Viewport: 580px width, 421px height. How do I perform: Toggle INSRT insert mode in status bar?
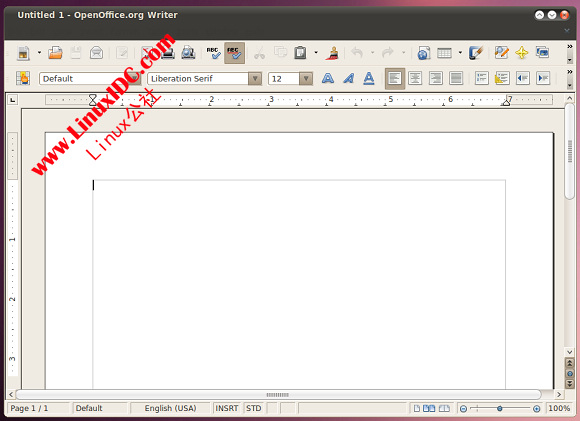click(x=227, y=408)
